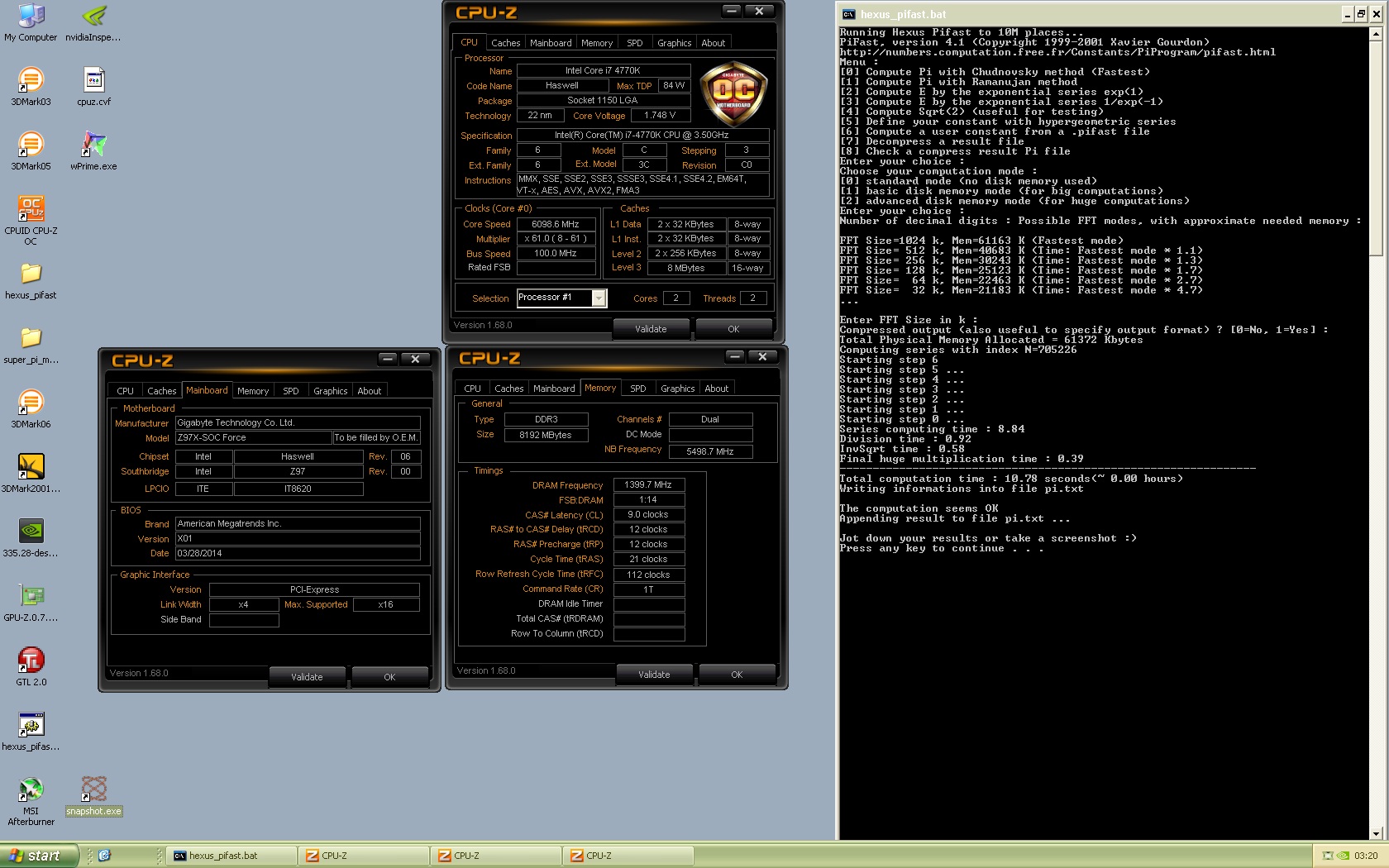
Task: Launch the 3DMark2001 desktop icon
Action: point(31,473)
